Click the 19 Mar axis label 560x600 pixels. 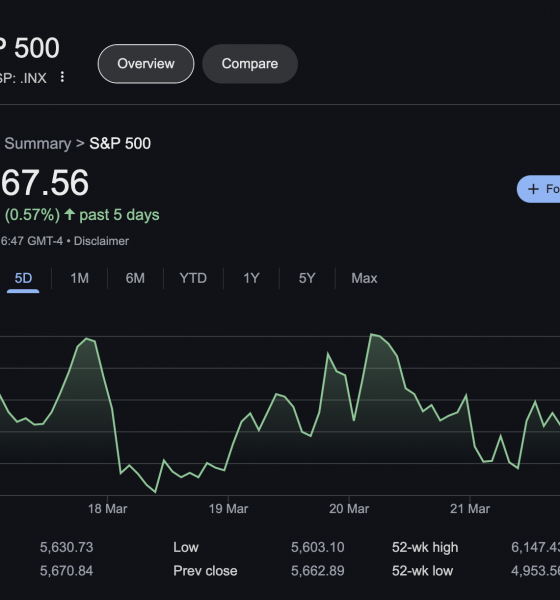(x=228, y=509)
